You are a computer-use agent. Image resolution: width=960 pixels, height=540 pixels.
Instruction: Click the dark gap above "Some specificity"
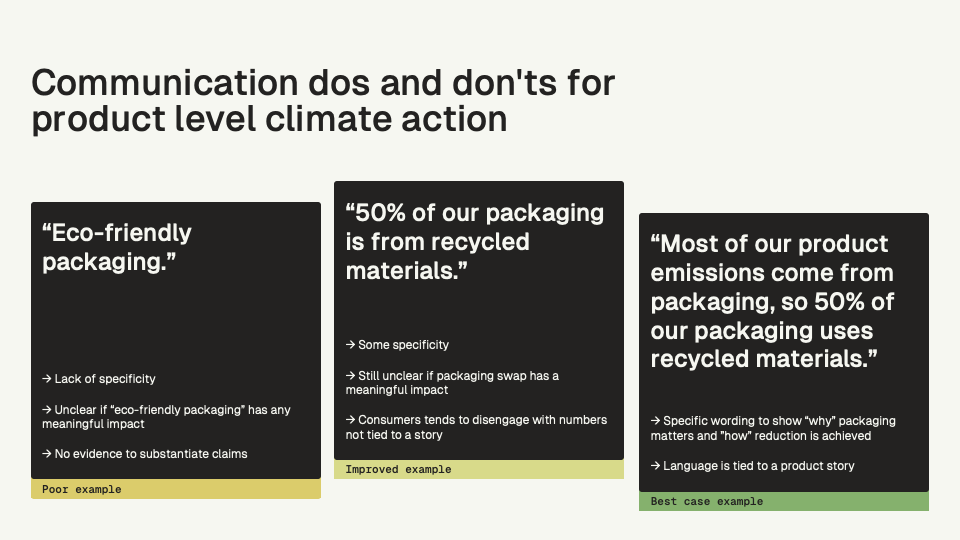click(x=479, y=310)
